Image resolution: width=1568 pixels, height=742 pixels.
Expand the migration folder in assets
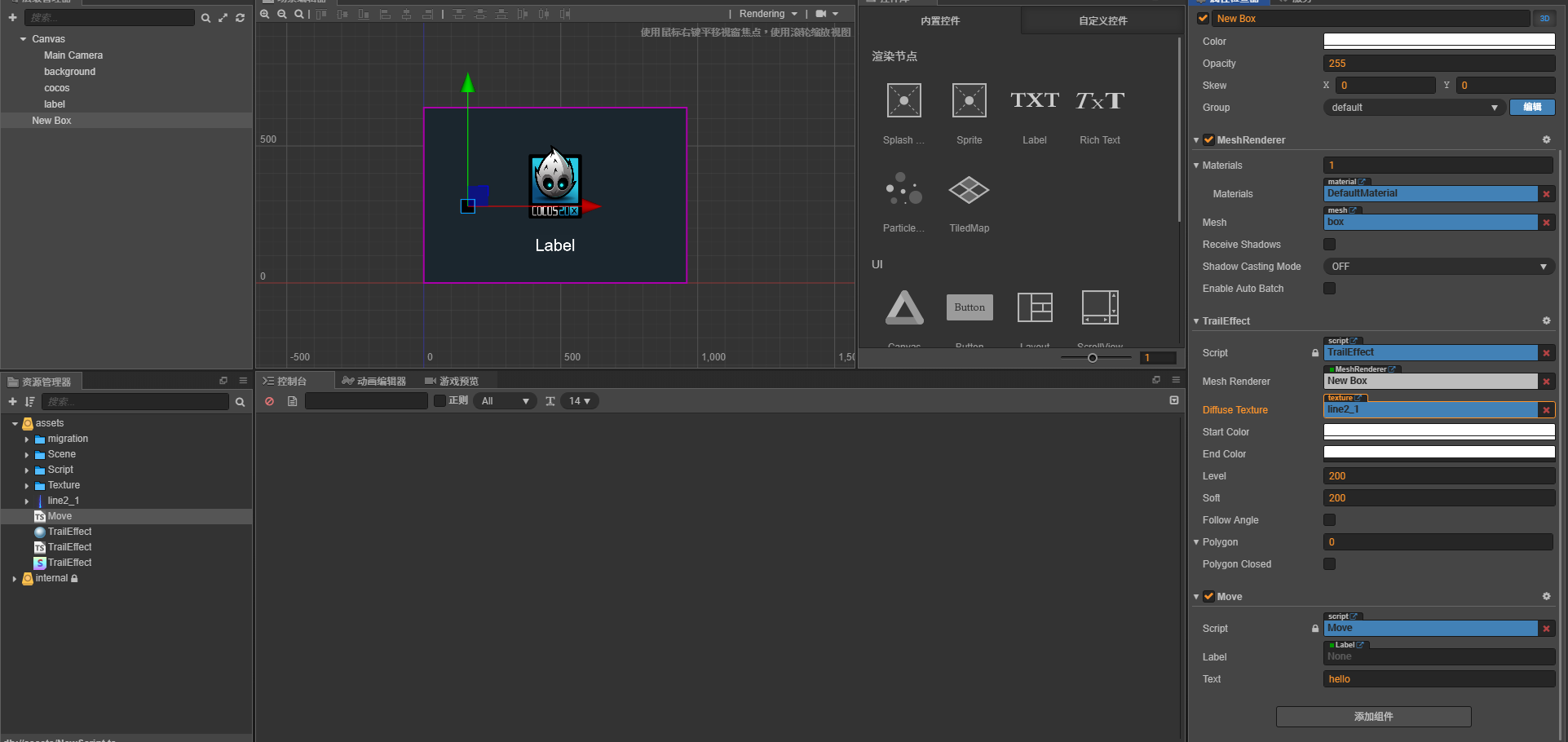[26, 439]
